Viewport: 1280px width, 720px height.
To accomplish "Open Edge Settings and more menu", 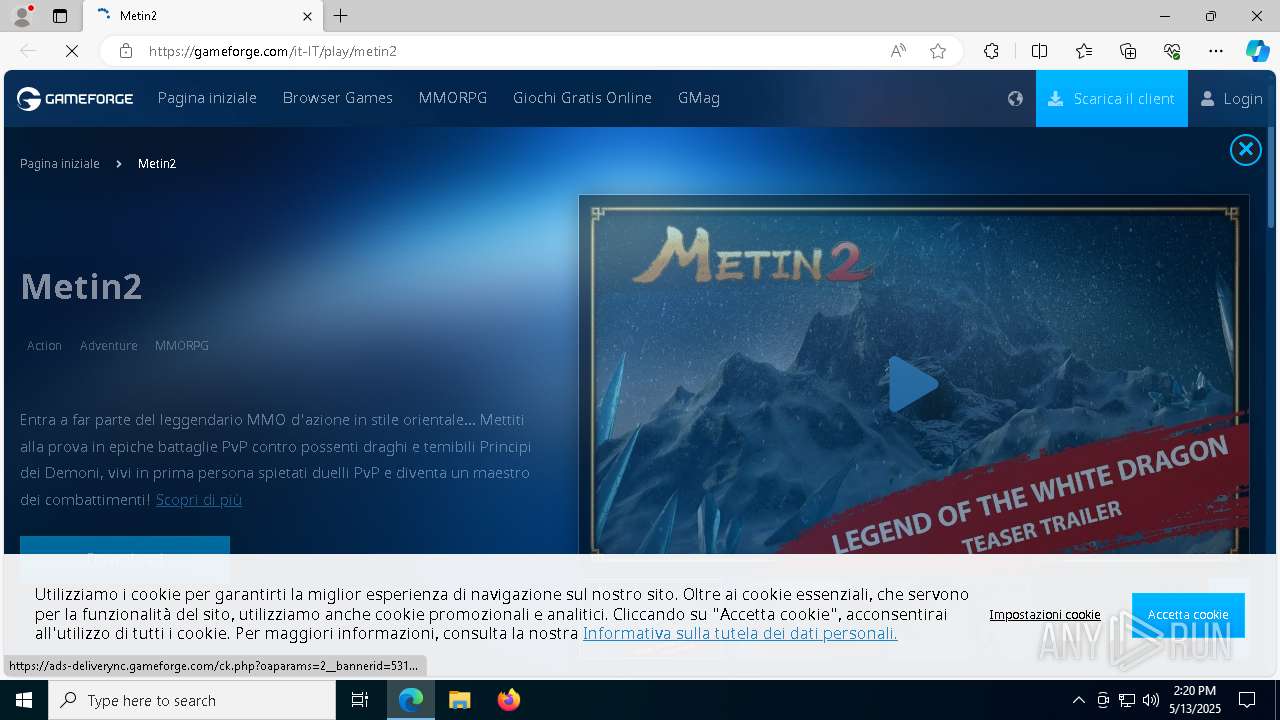I will pyautogui.click(x=1216, y=51).
